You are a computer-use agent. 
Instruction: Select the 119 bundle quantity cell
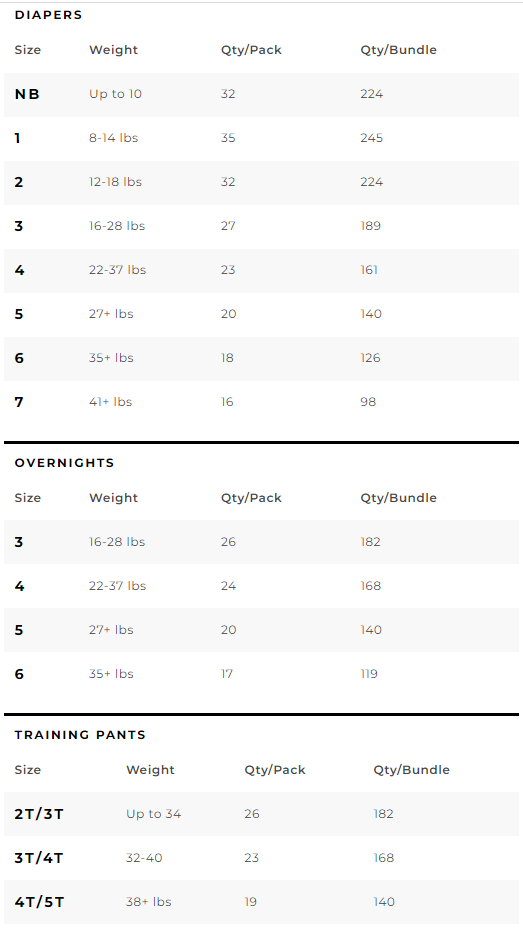369,674
